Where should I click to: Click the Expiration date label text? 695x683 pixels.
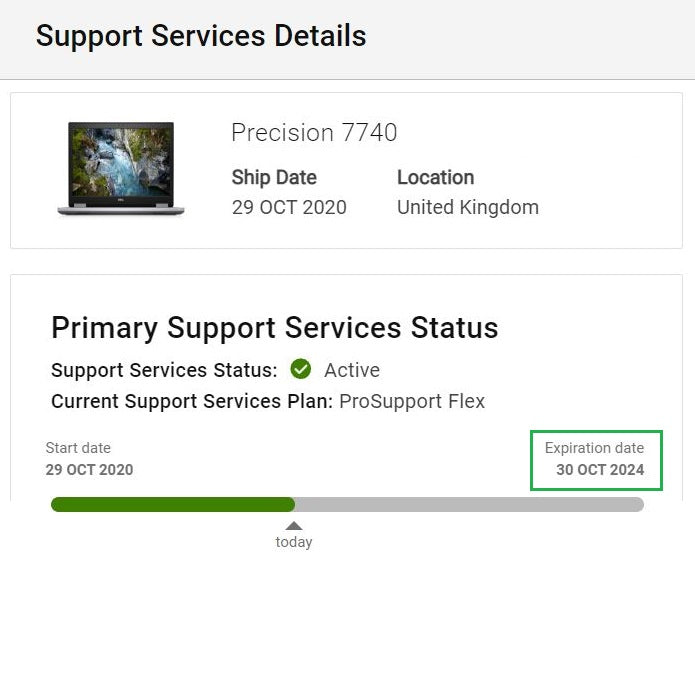click(x=594, y=448)
